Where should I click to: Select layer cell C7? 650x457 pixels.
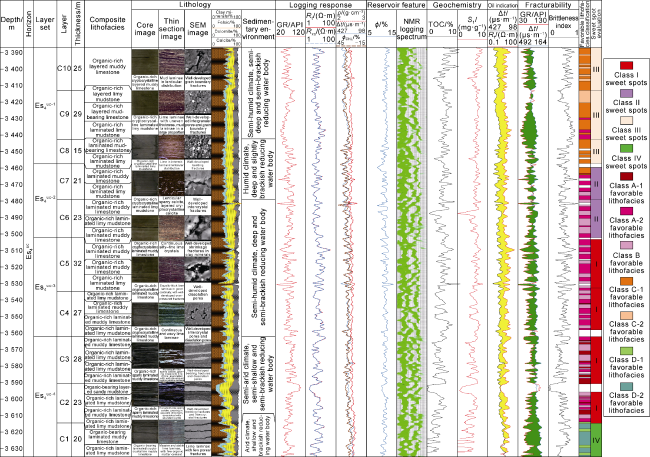click(64, 181)
